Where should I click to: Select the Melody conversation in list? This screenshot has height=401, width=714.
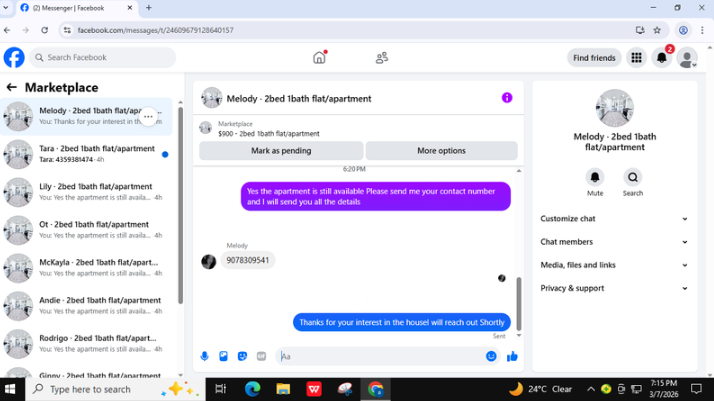point(87,117)
